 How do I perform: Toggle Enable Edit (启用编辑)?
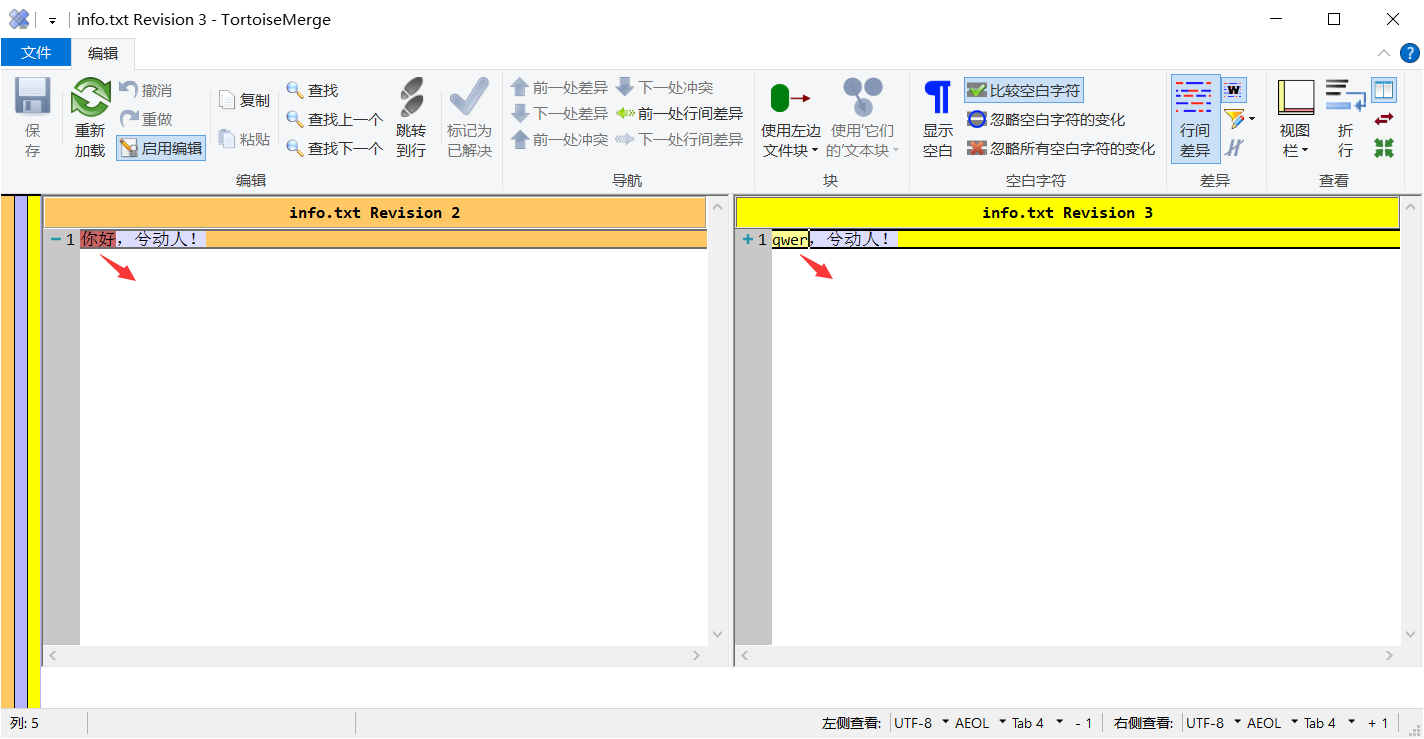(x=161, y=149)
